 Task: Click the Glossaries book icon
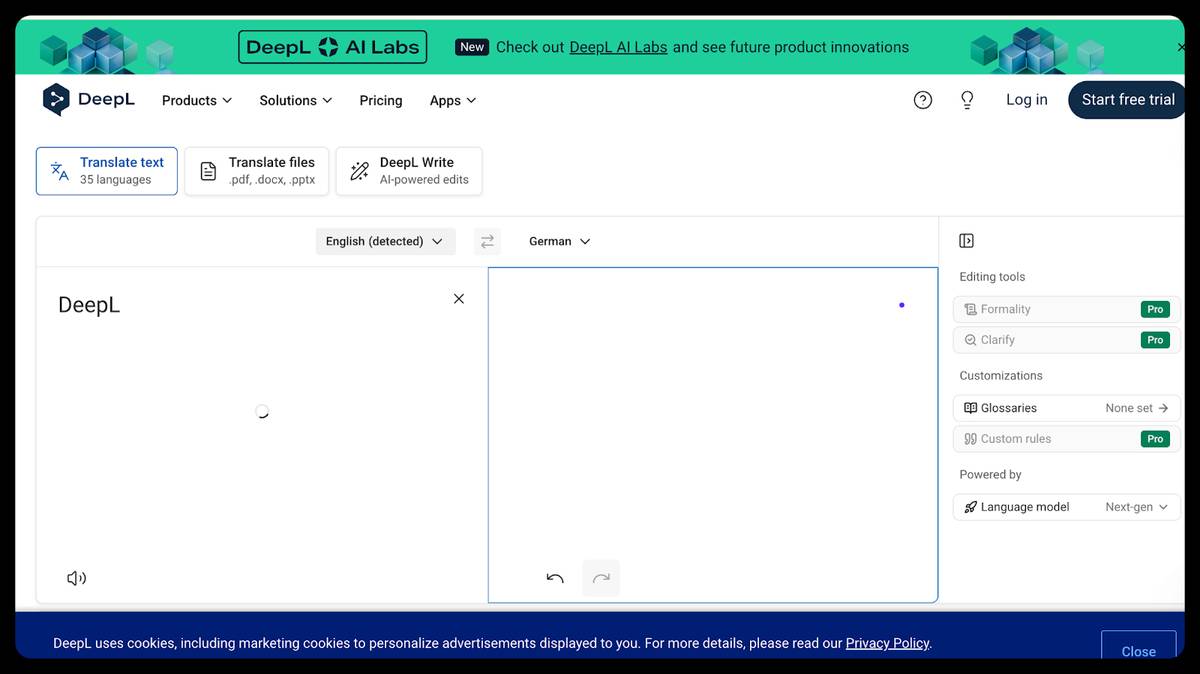[970, 408]
